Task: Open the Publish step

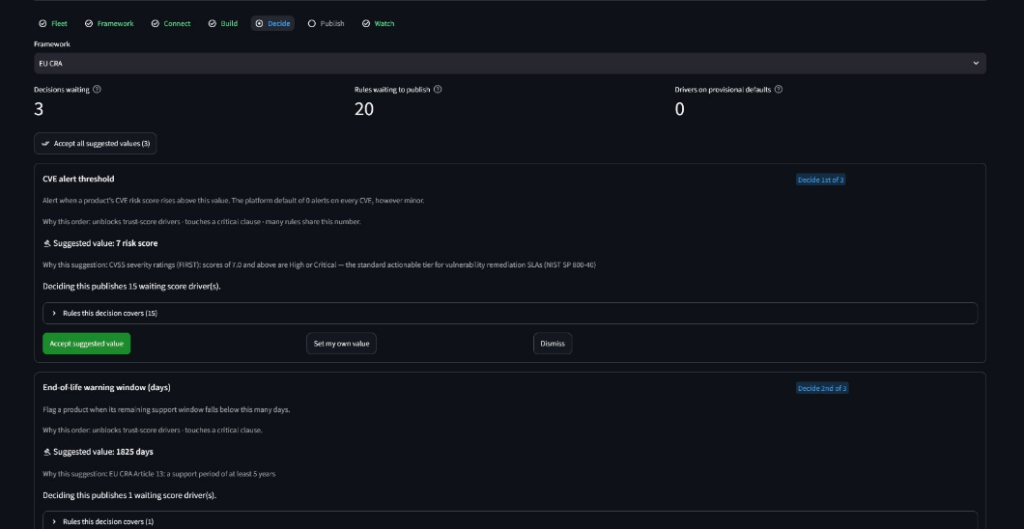Action: pos(326,24)
